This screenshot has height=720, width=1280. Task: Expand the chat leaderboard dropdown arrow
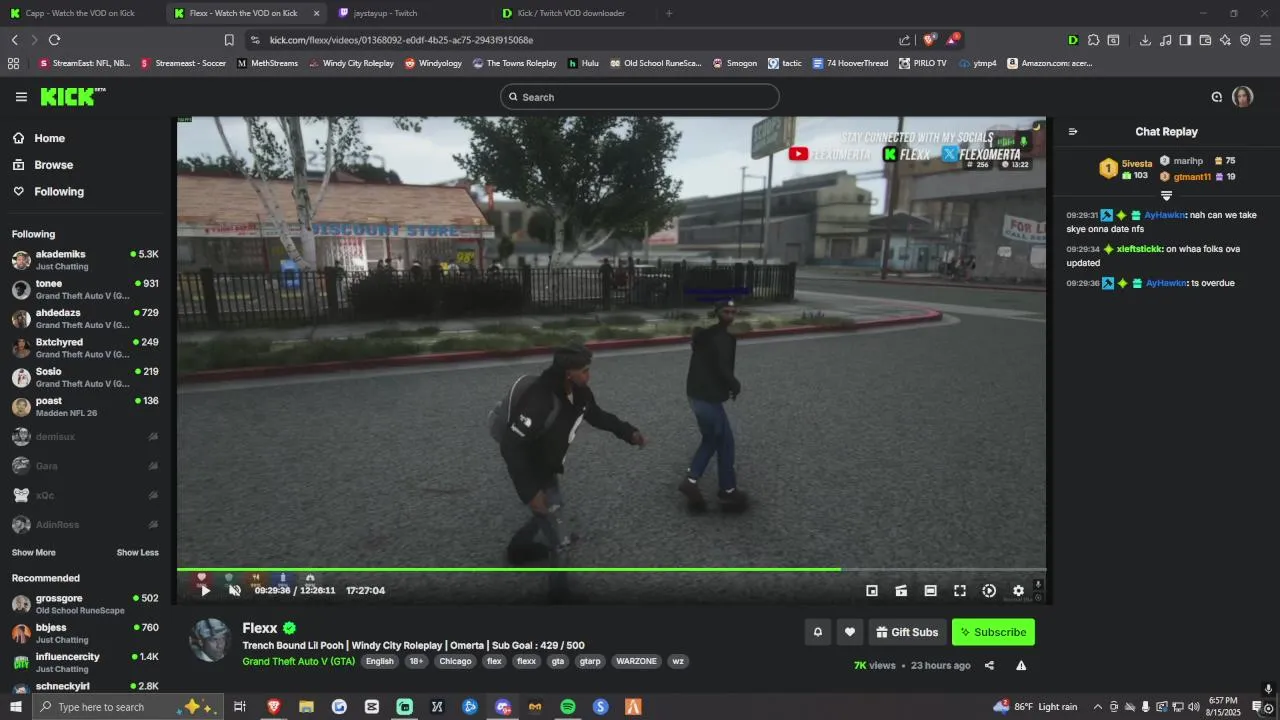(x=1166, y=196)
